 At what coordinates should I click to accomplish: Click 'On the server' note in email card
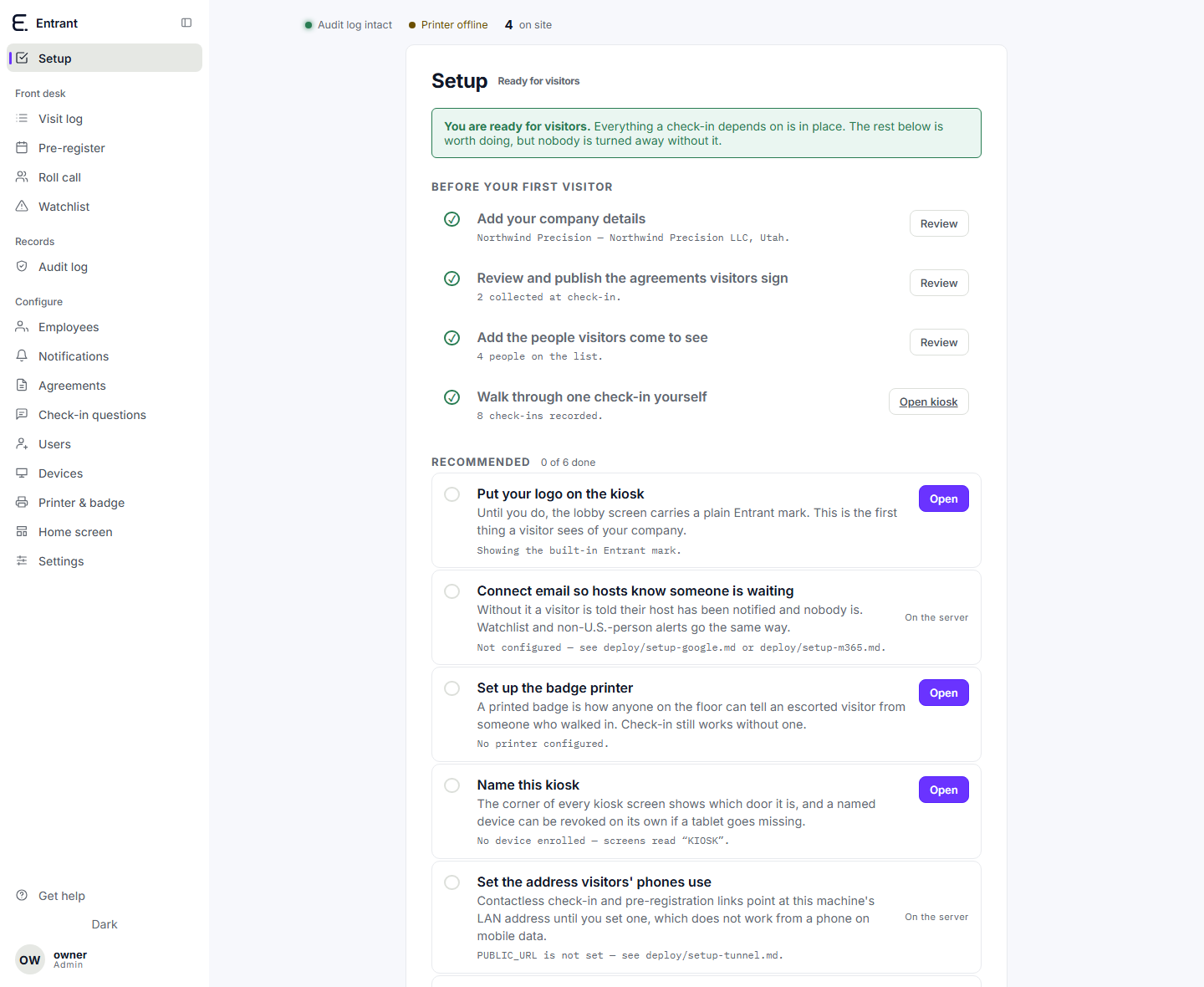(936, 617)
